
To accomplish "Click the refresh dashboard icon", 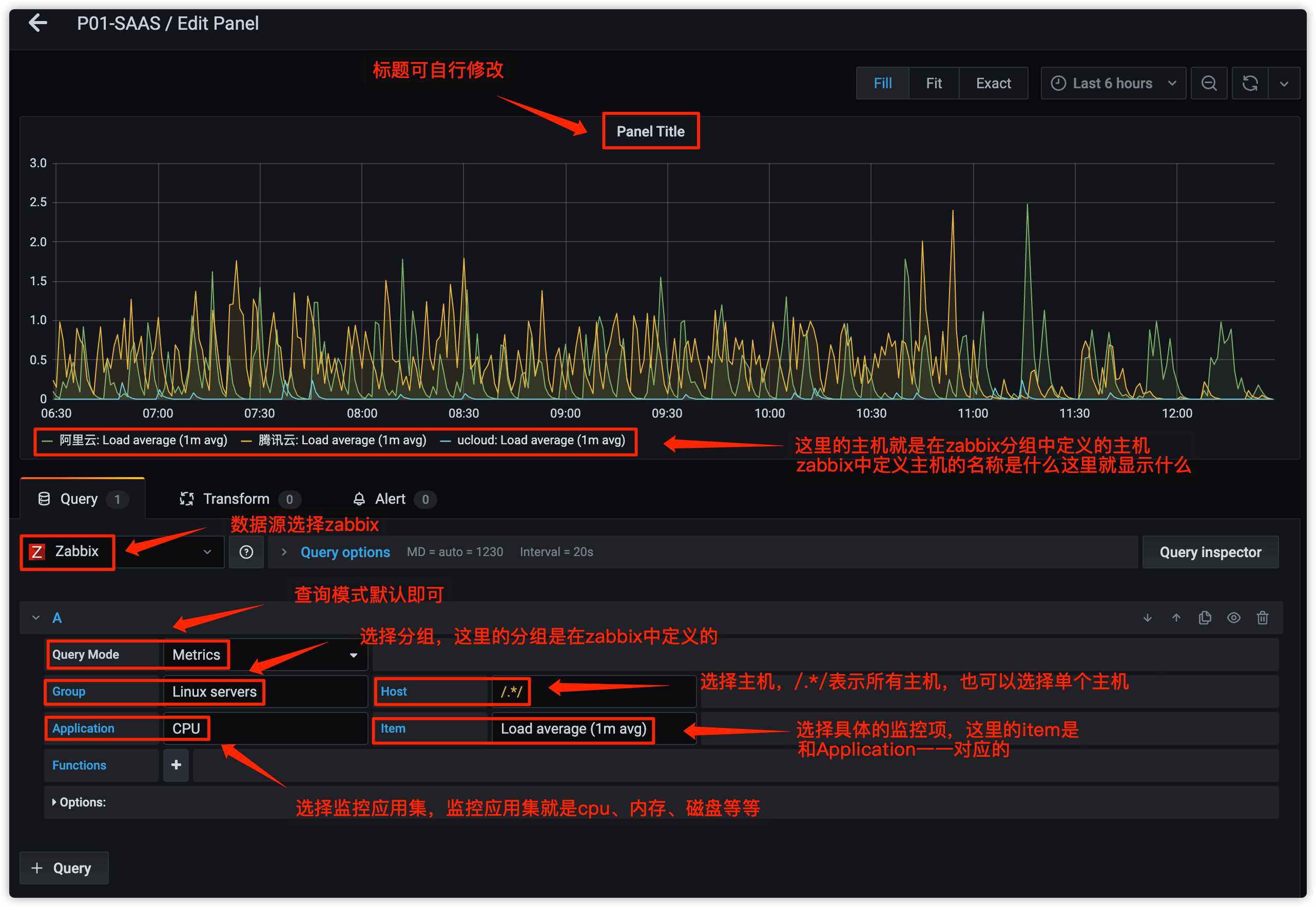I will coord(1249,84).
